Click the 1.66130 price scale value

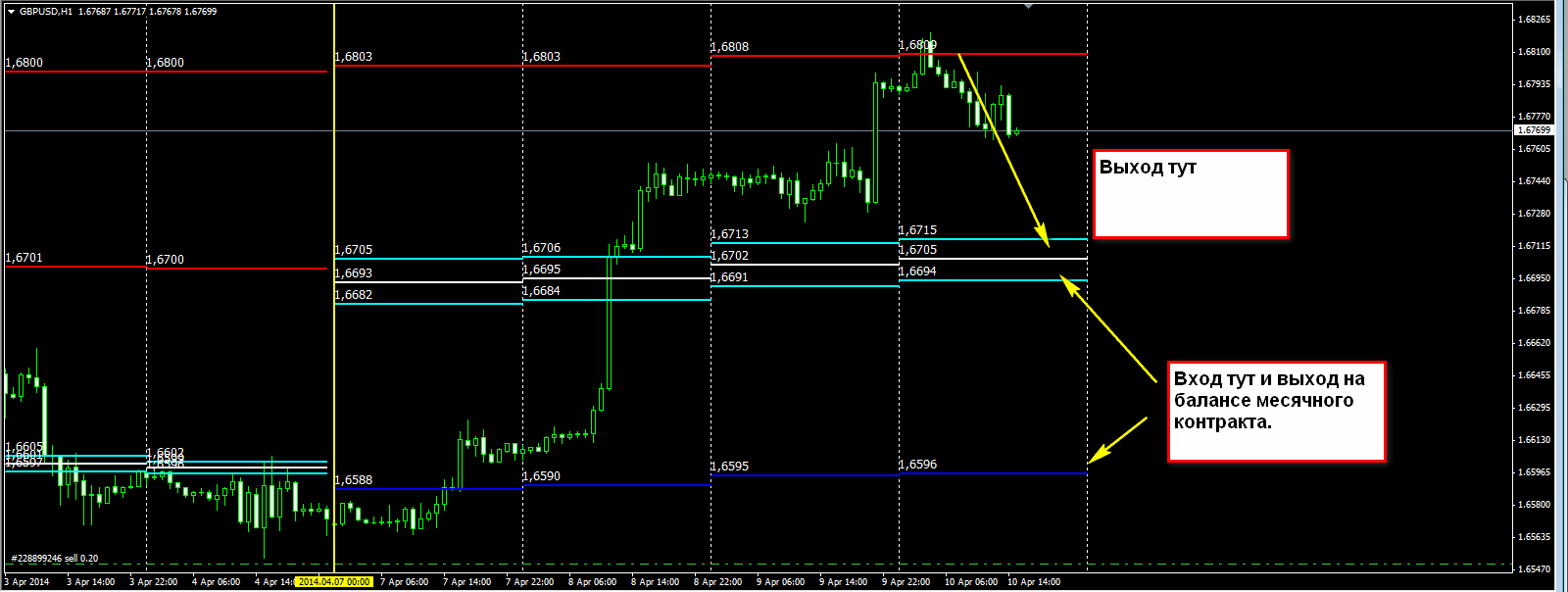[x=1535, y=440]
